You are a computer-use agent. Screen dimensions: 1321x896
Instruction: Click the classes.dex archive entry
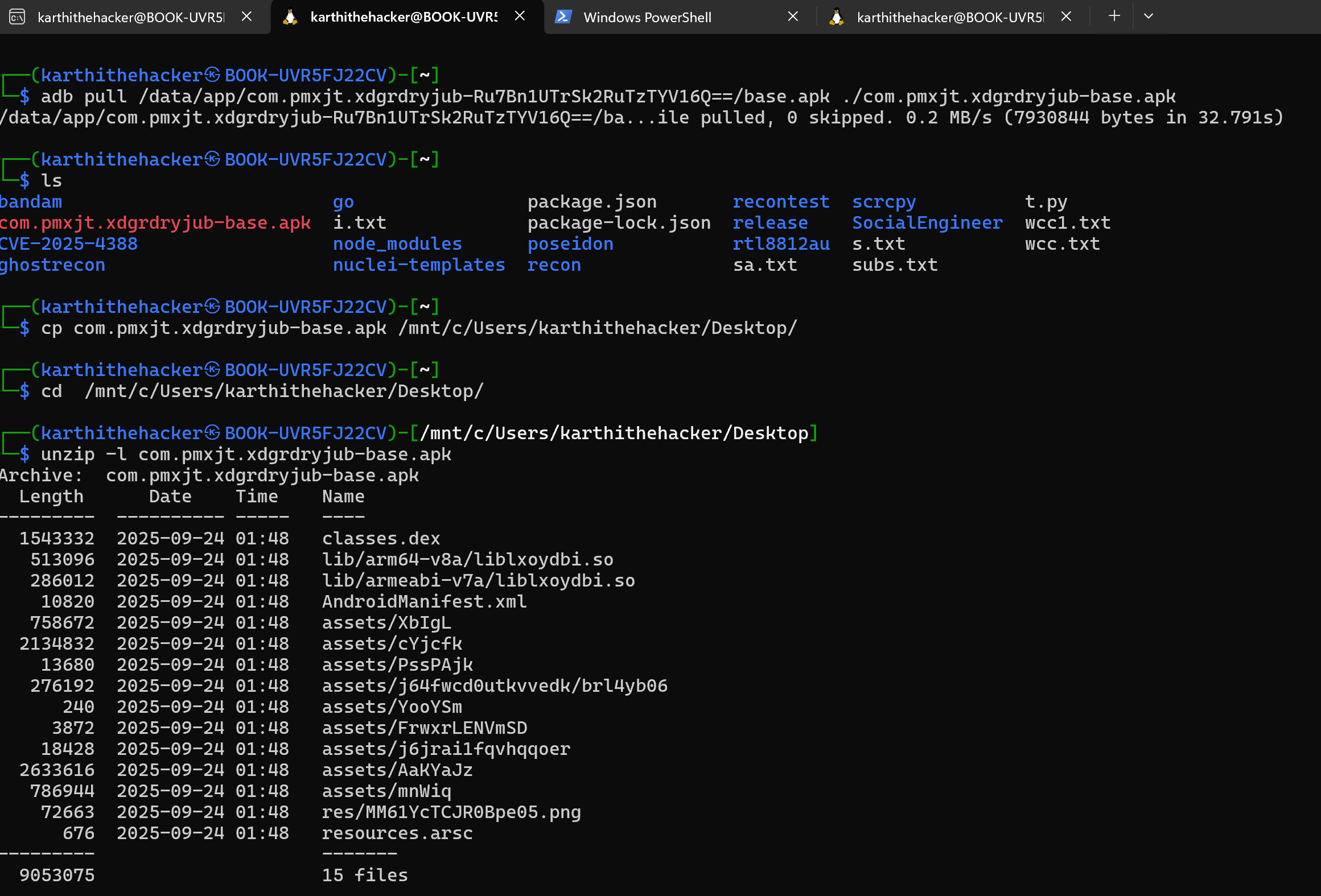(381, 539)
